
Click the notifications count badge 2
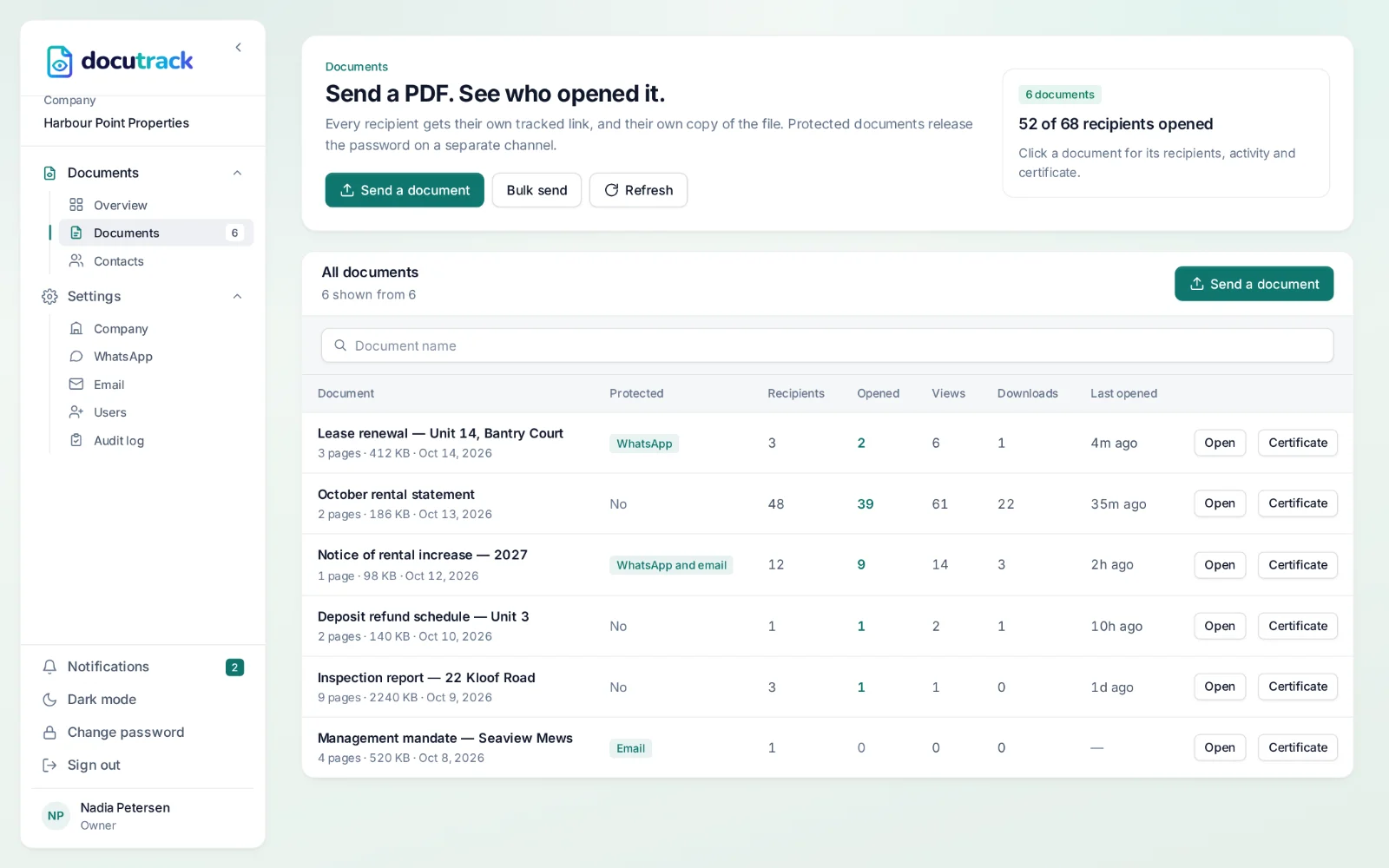click(234, 667)
